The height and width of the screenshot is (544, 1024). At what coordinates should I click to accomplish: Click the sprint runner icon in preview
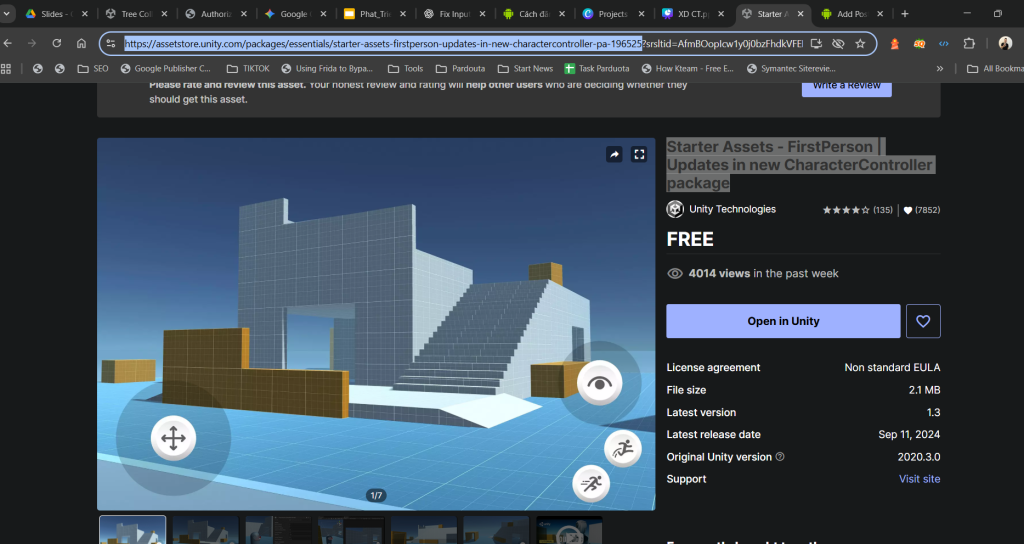click(590, 484)
